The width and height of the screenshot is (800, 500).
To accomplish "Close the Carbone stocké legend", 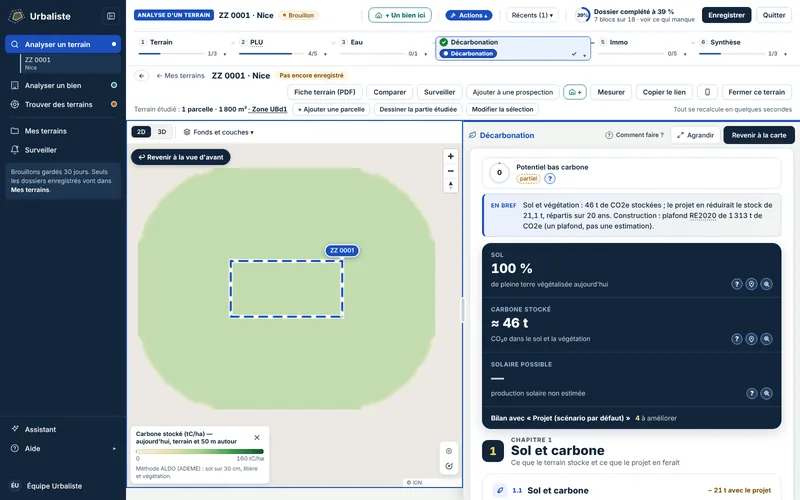I will (257, 438).
